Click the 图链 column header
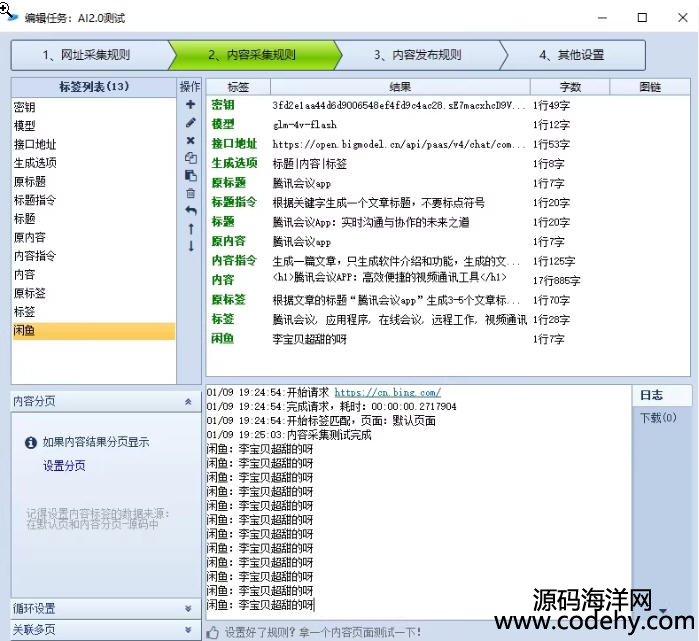This screenshot has height=641, width=699. [x=650, y=87]
